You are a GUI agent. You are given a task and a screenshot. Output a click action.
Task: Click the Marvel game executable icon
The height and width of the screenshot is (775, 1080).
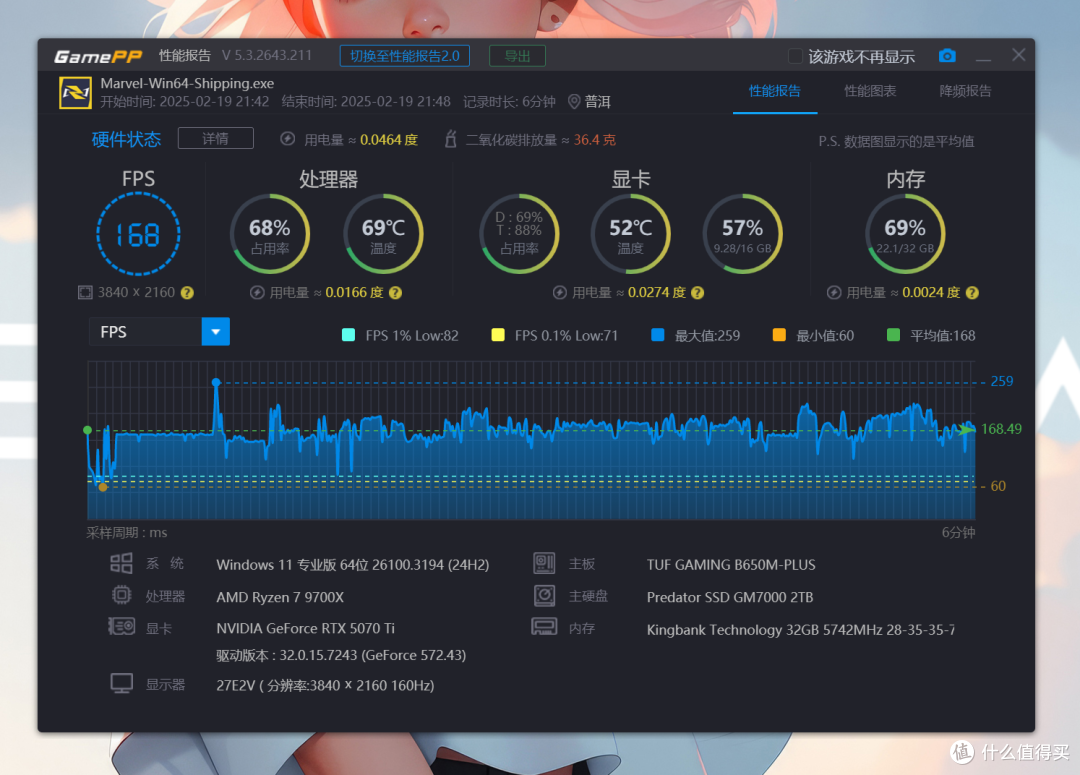coord(75,93)
